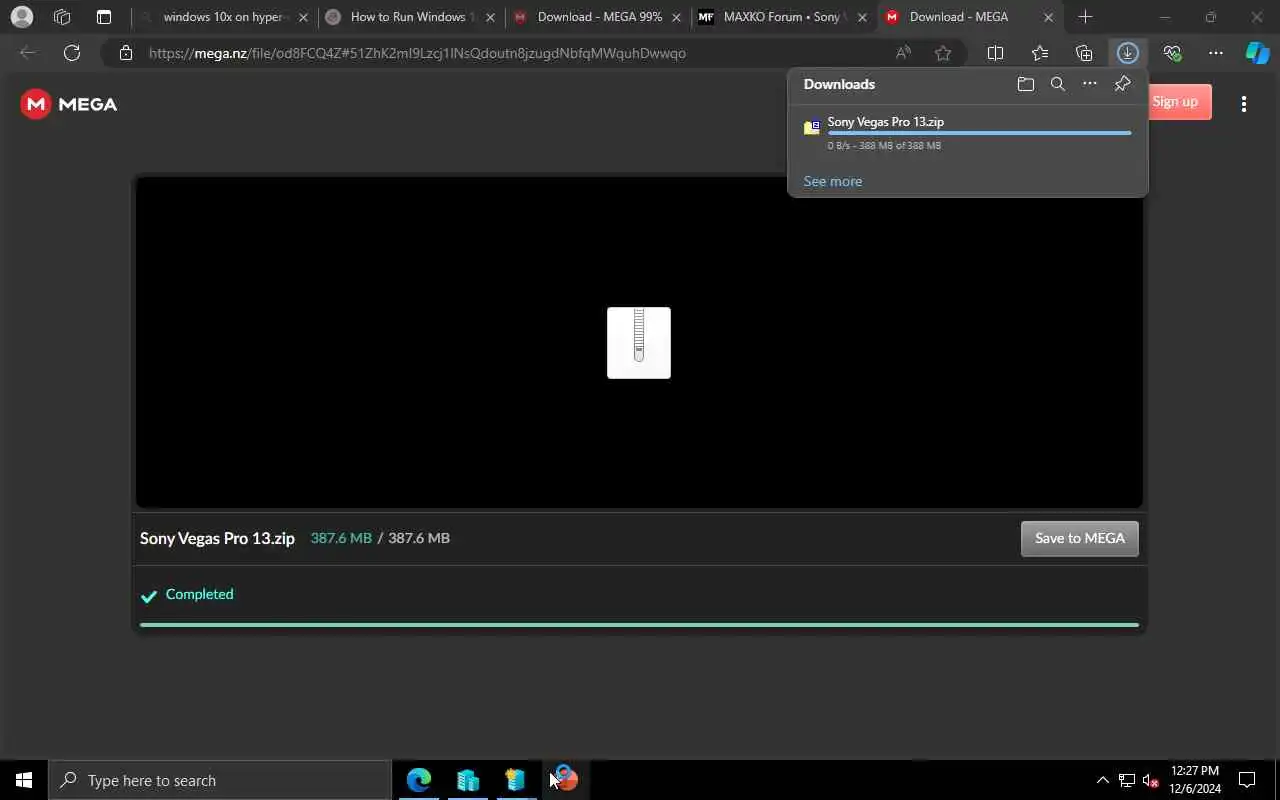This screenshot has height=800, width=1280.
Task: Open more options in the Downloads panel
Action: 1090,84
